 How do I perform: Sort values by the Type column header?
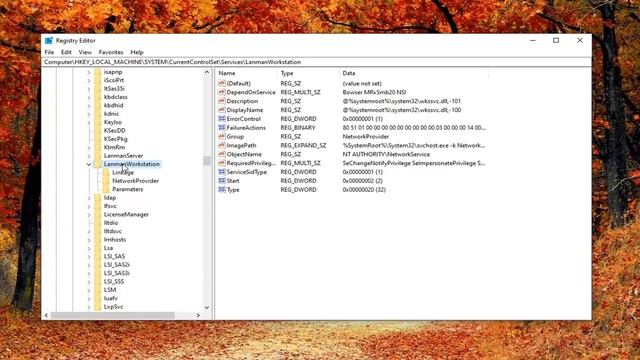pos(308,73)
